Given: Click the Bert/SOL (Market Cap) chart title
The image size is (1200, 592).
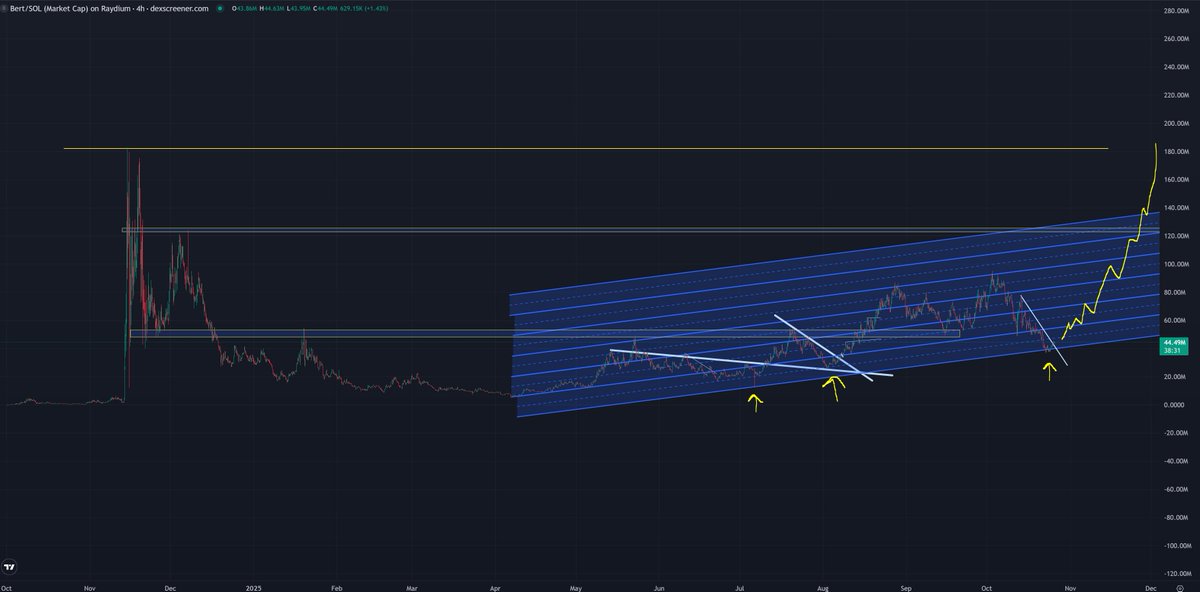Looking at the screenshot, I should tap(60, 7).
